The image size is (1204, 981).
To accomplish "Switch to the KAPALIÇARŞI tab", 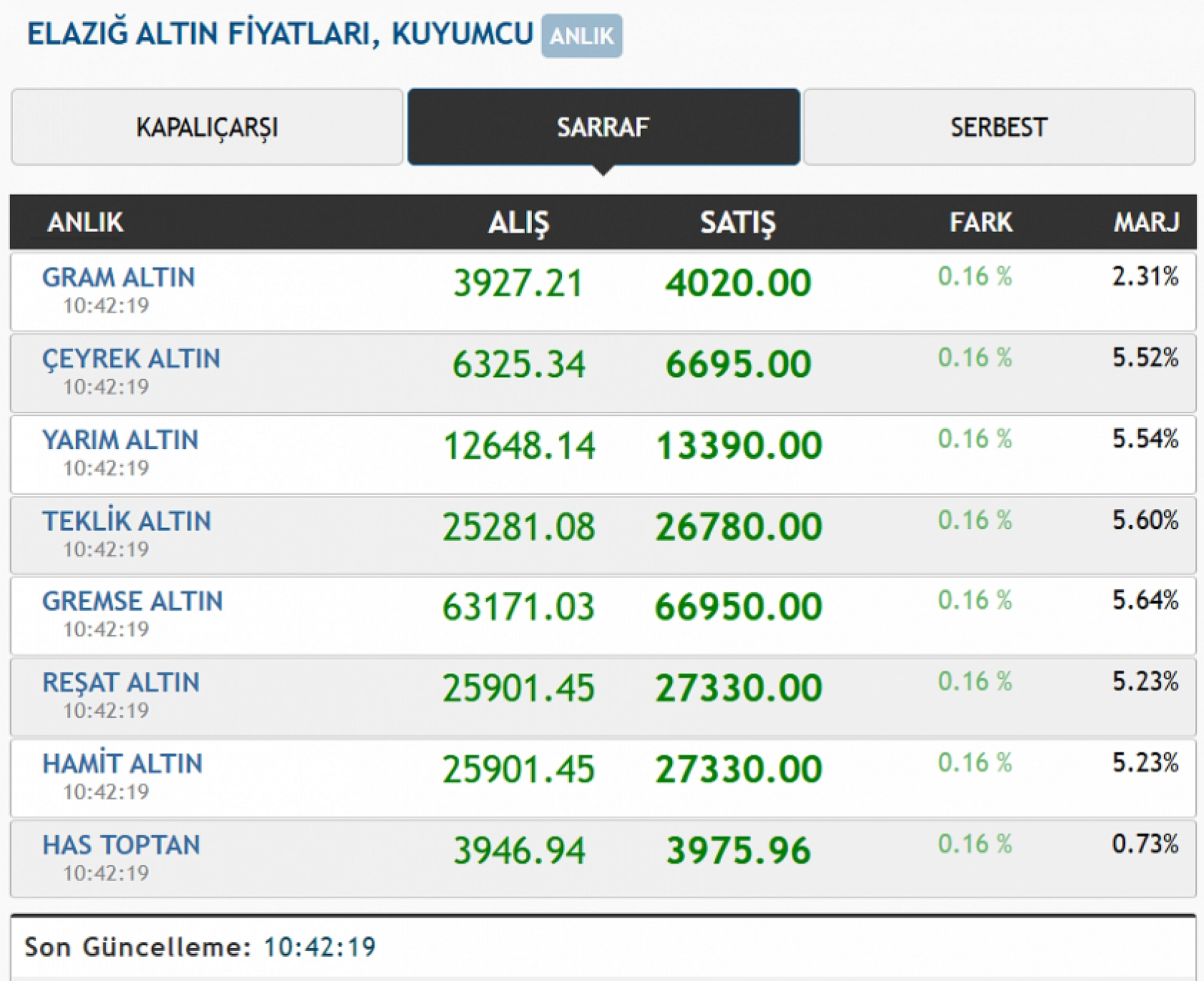I will (x=207, y=127).
